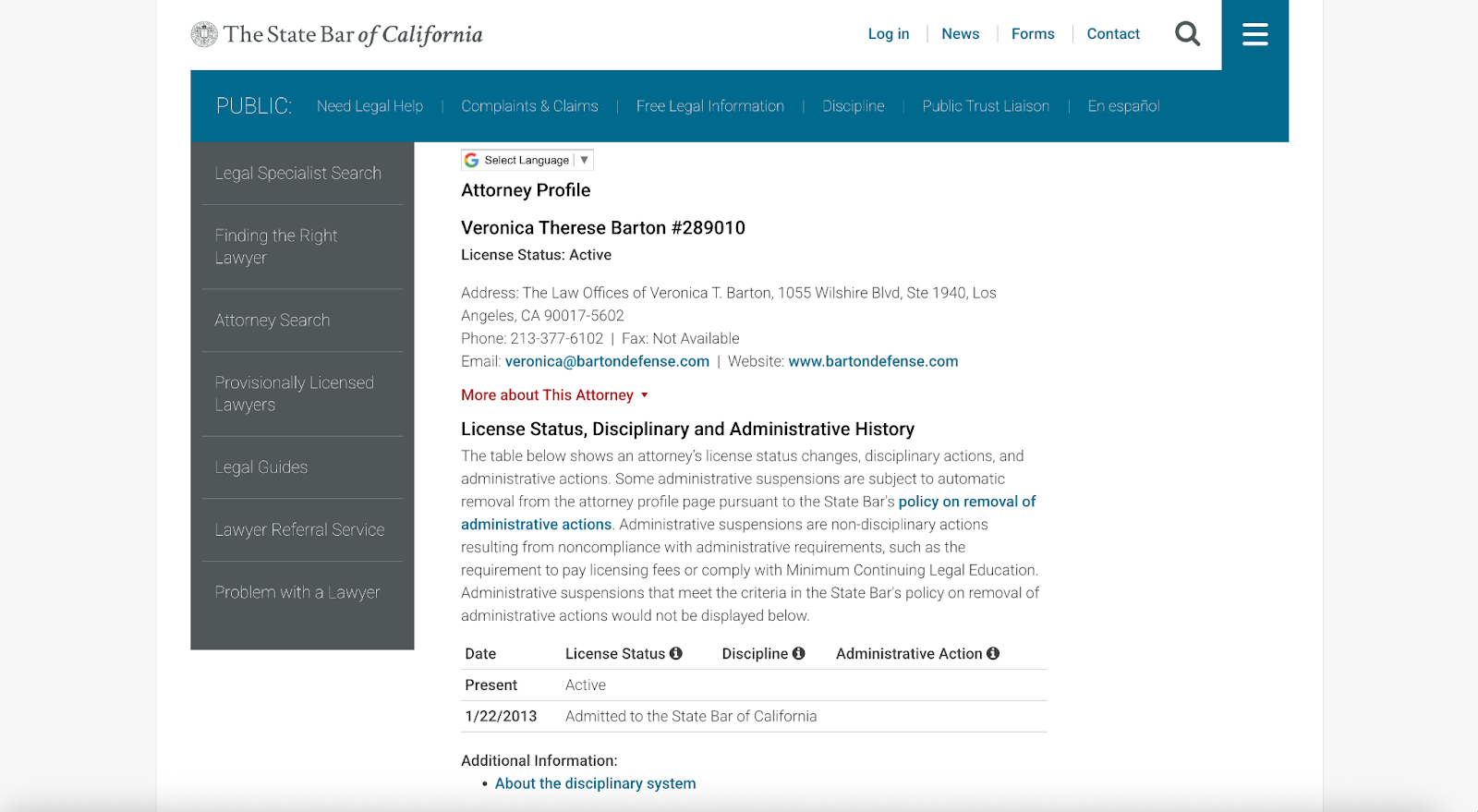Open Complaints & Claims menu item
Viewport: 1478px width, 812px height.
pos(529,106)
